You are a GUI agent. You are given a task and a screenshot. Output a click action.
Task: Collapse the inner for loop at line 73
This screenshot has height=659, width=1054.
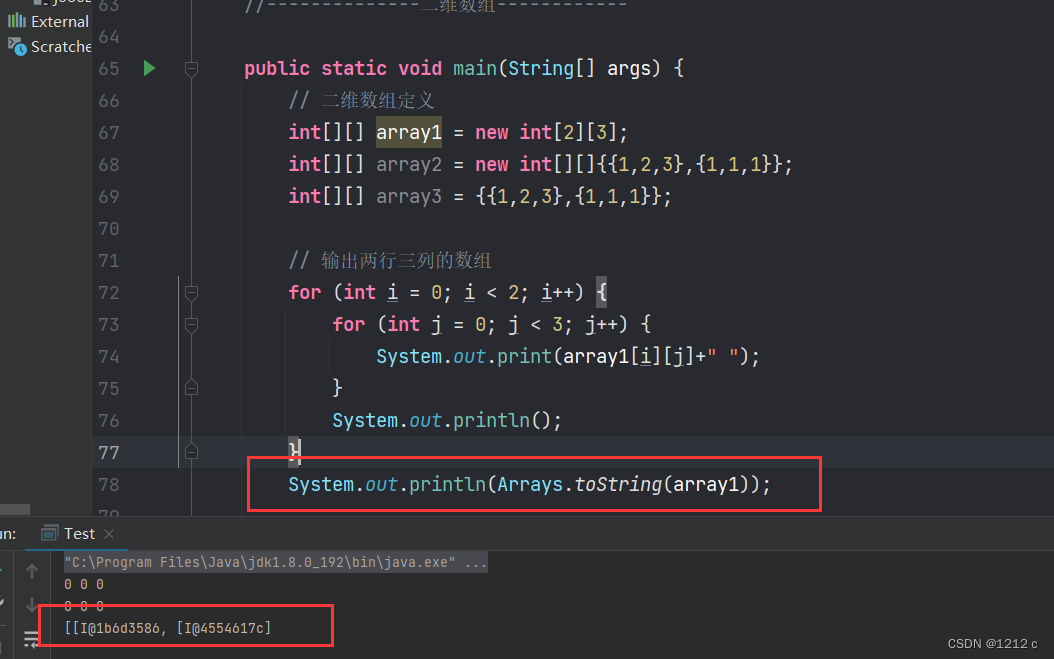[192, 325]
